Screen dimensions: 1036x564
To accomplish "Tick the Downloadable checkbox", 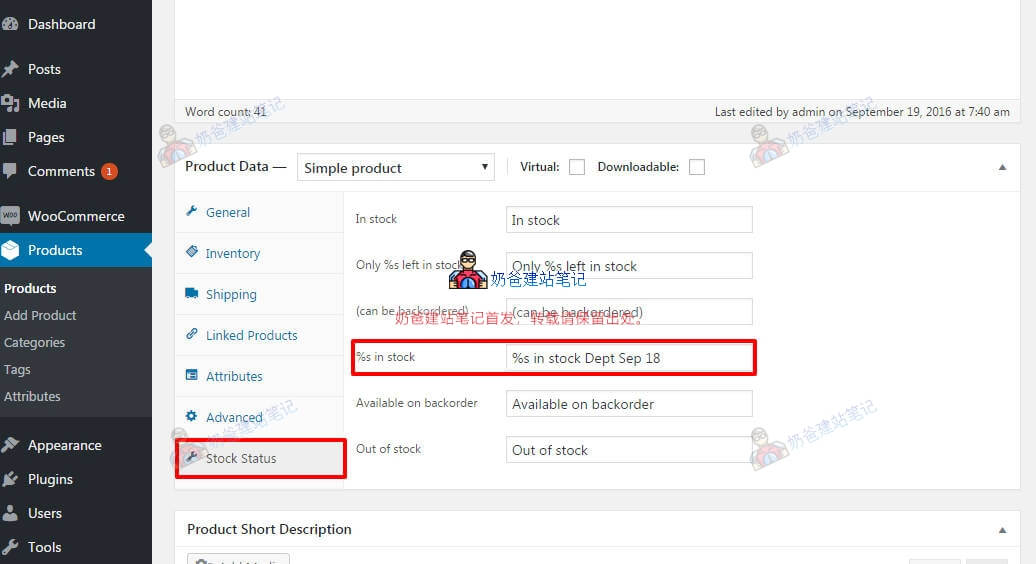I will [696, 167].
